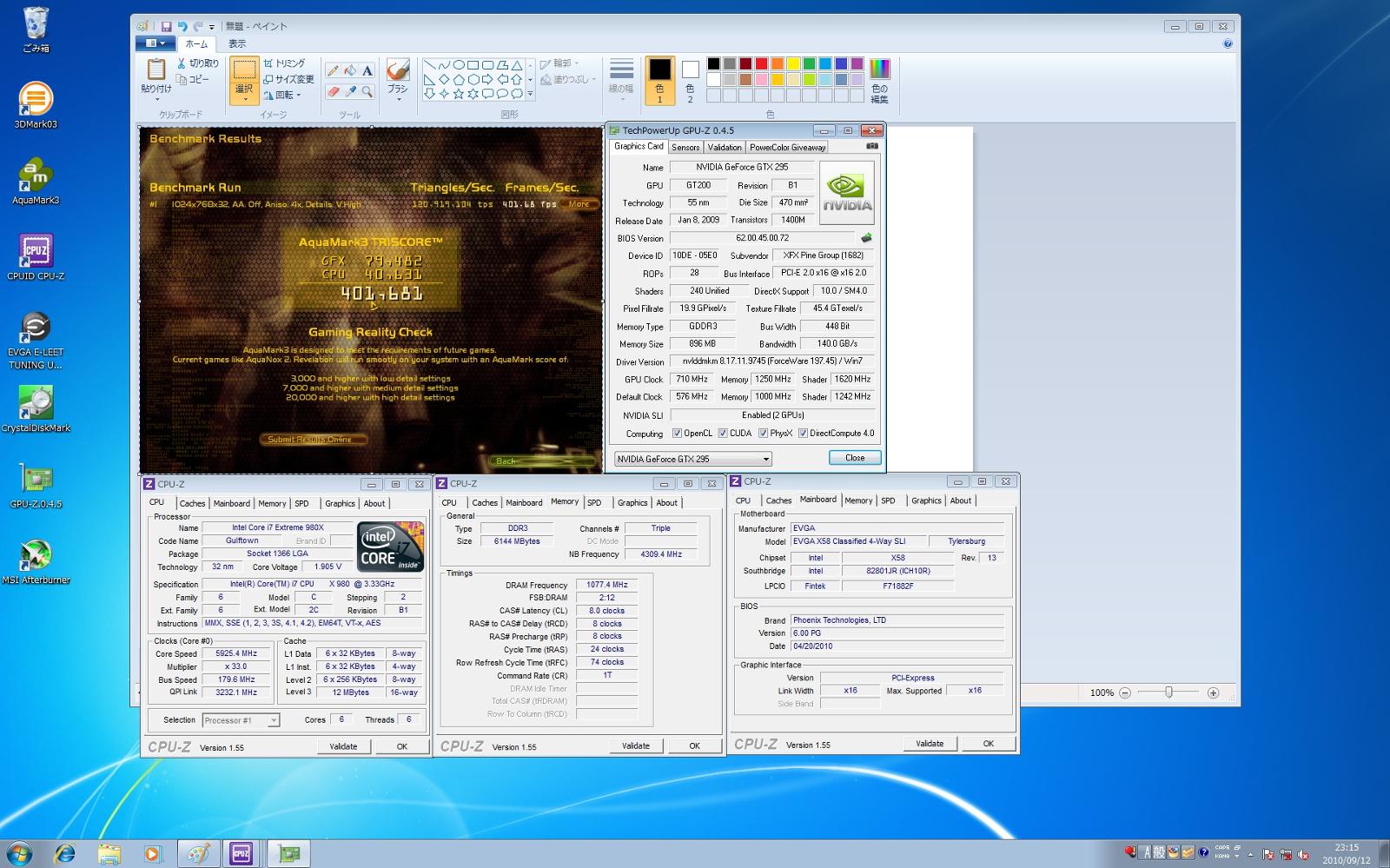1390x868 pixels.
Task: Open Sensors tab in GPU-Z
Action: [x=685, y=147]
